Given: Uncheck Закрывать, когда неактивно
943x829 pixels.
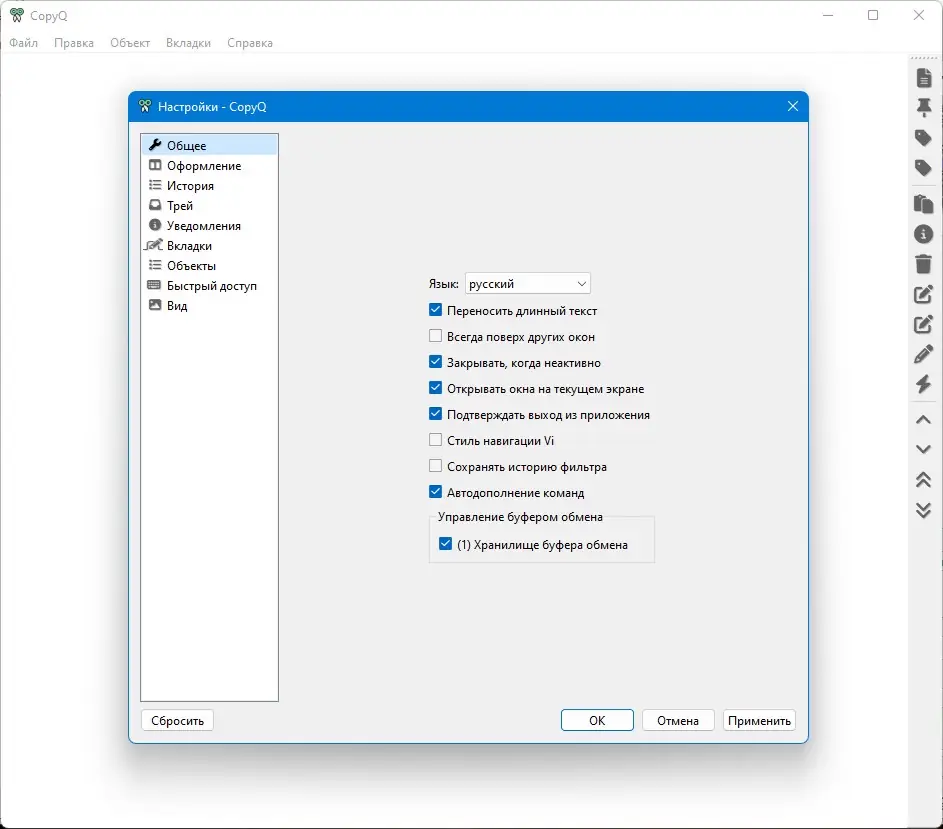Looking at the screenshot, I should click(x=435, y=362).
